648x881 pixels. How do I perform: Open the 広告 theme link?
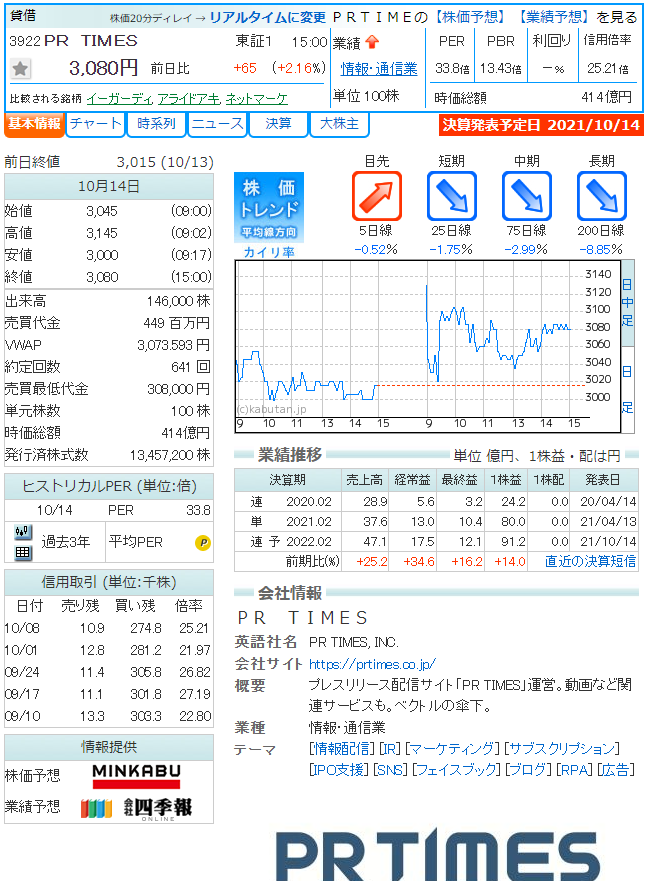pyautogui.click(x=615, y=770)
